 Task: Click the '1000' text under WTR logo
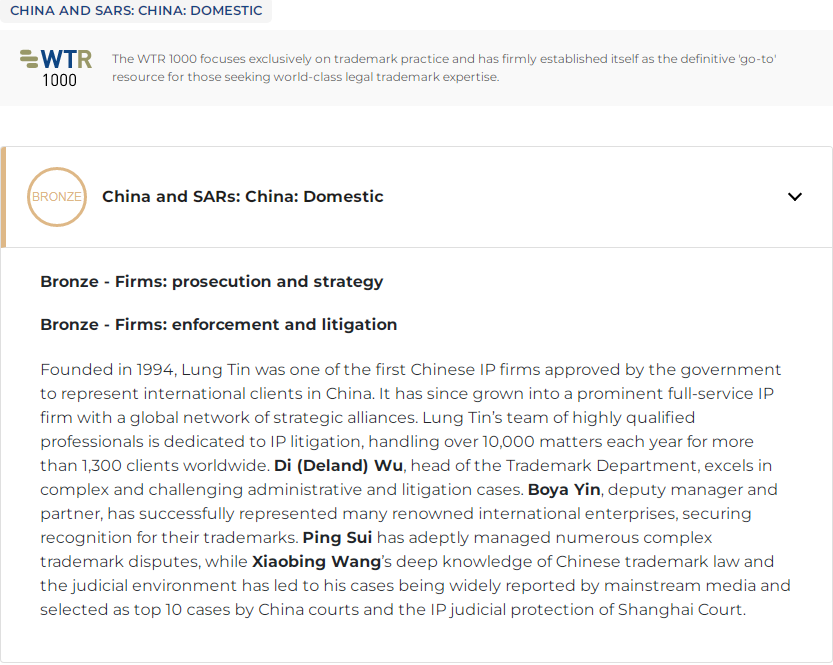tap(60, 80)
